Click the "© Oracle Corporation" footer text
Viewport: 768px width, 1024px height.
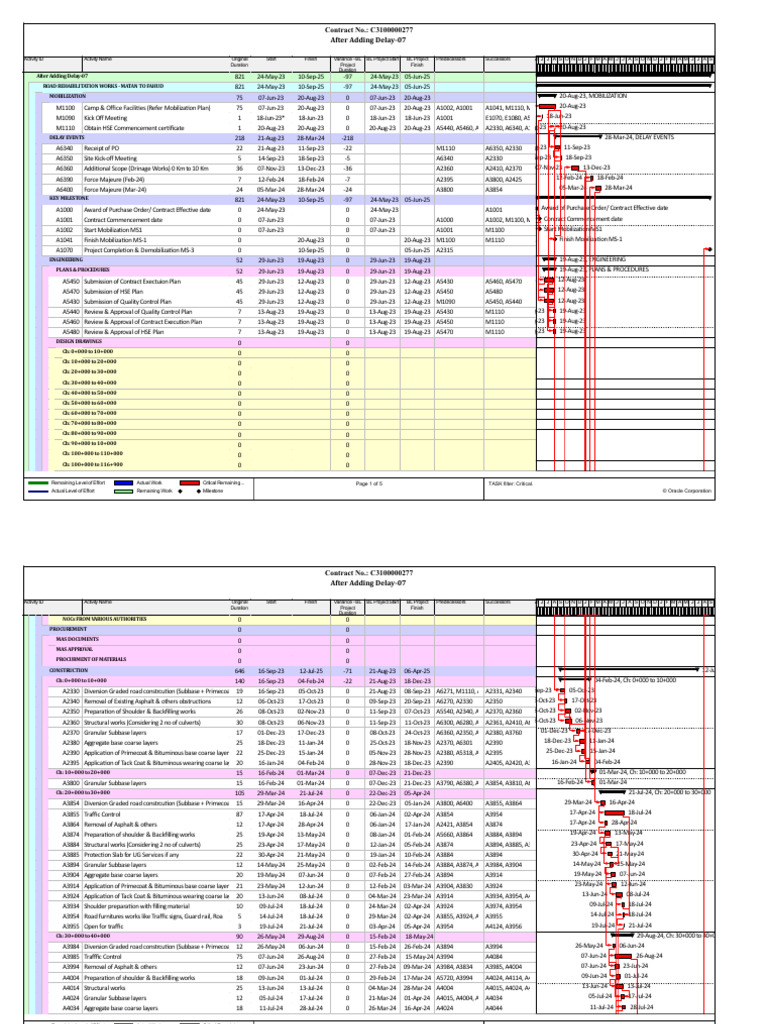(x=687, y=490)
